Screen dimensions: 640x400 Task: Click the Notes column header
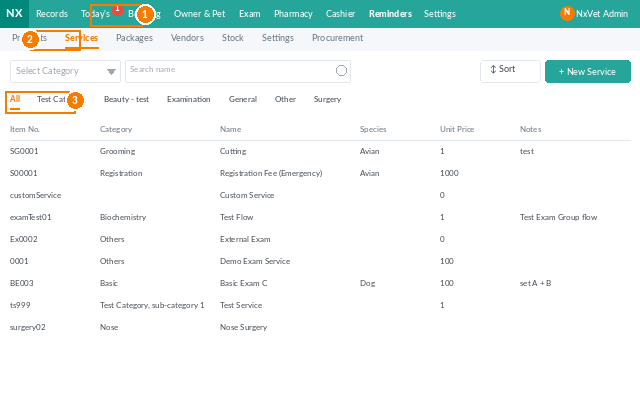click(x=531, y=129)
